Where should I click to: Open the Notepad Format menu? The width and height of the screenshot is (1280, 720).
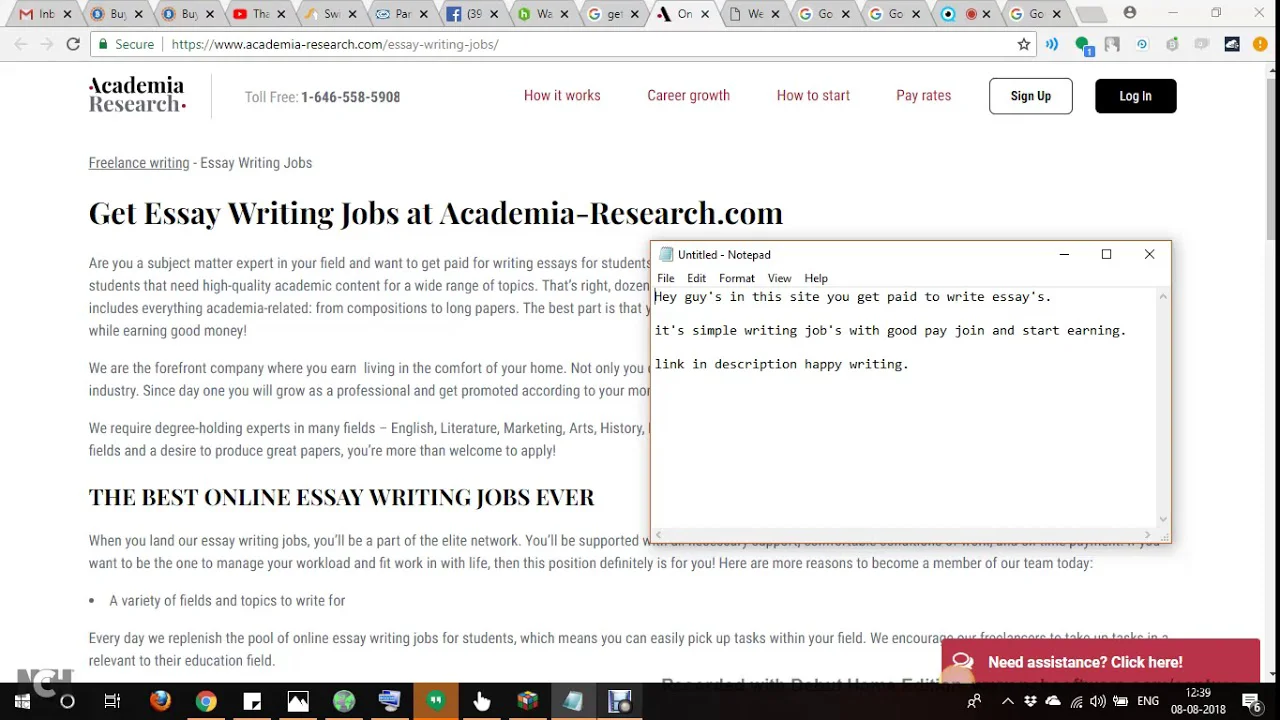click(x=736, y=278)
